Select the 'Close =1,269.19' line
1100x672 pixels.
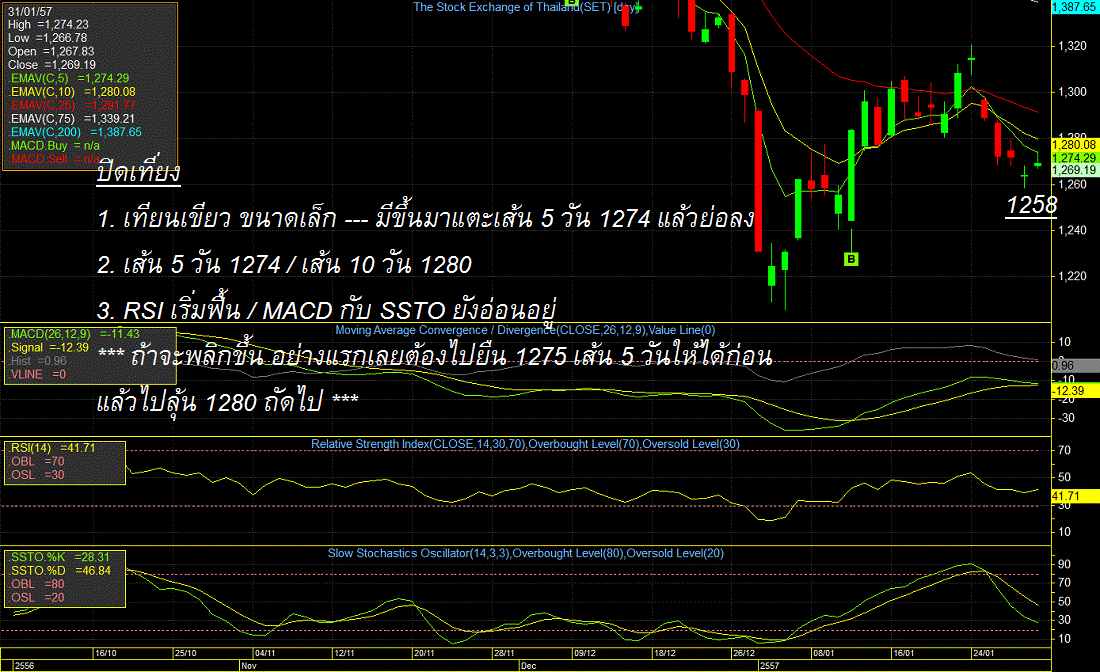[x=52, y=65]
